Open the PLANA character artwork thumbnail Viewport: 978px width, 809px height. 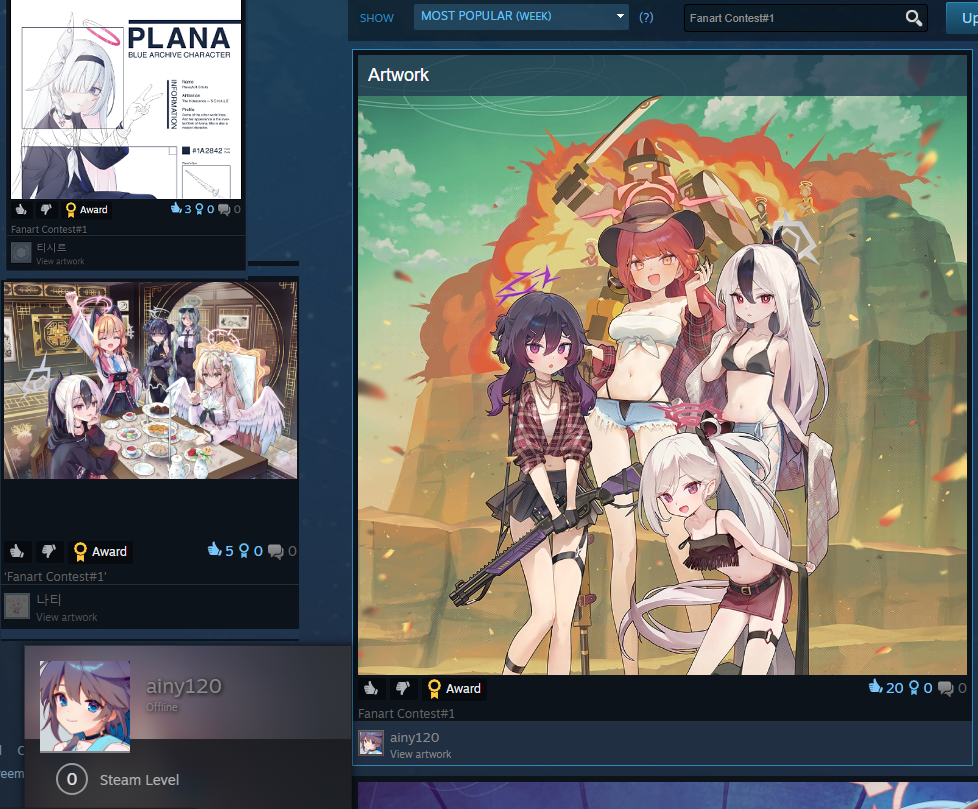[x=127, y=99]
